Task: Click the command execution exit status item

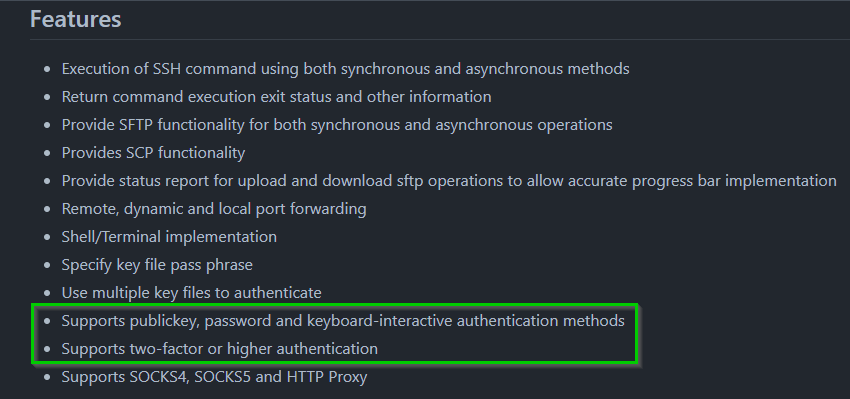Action: click(276, 97)
